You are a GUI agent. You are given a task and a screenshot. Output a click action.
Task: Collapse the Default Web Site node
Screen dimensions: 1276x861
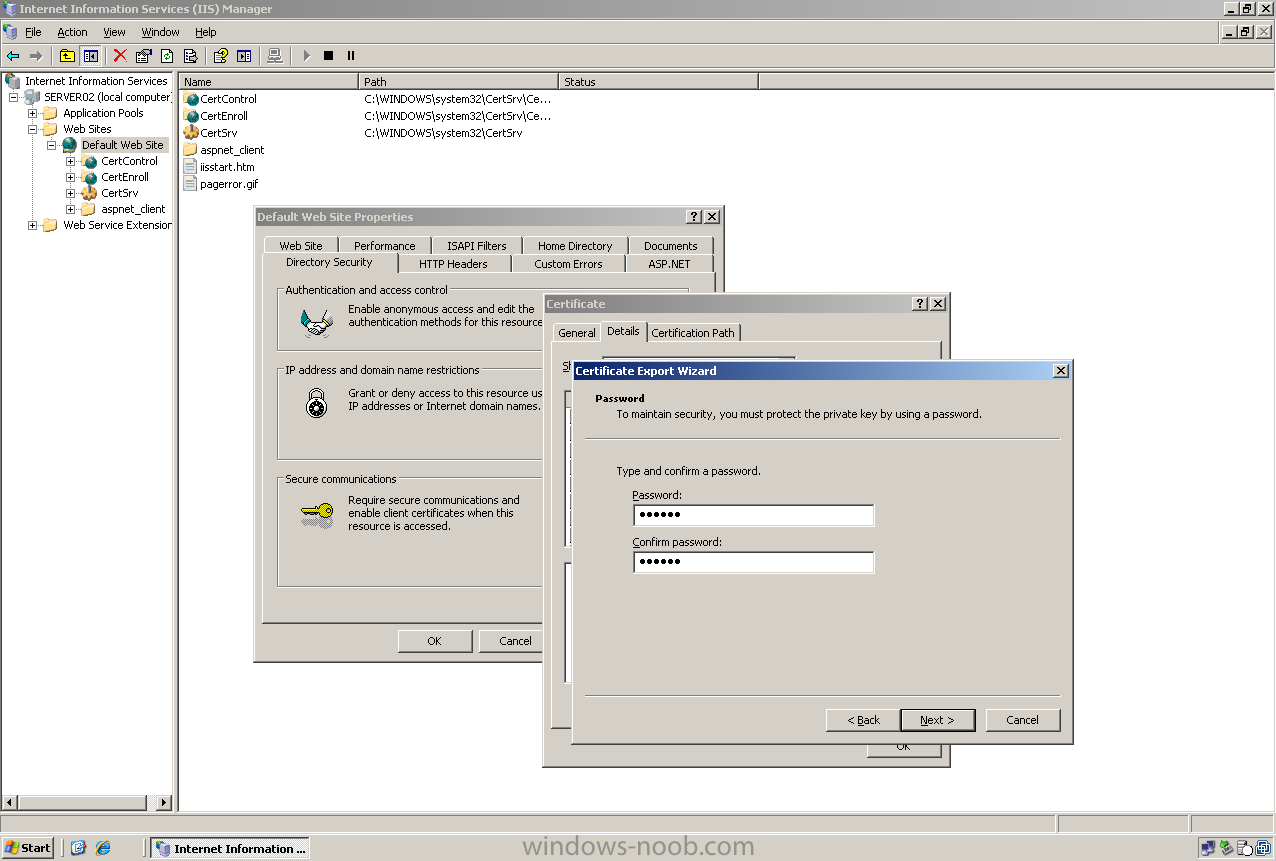[x=52, y=145]
